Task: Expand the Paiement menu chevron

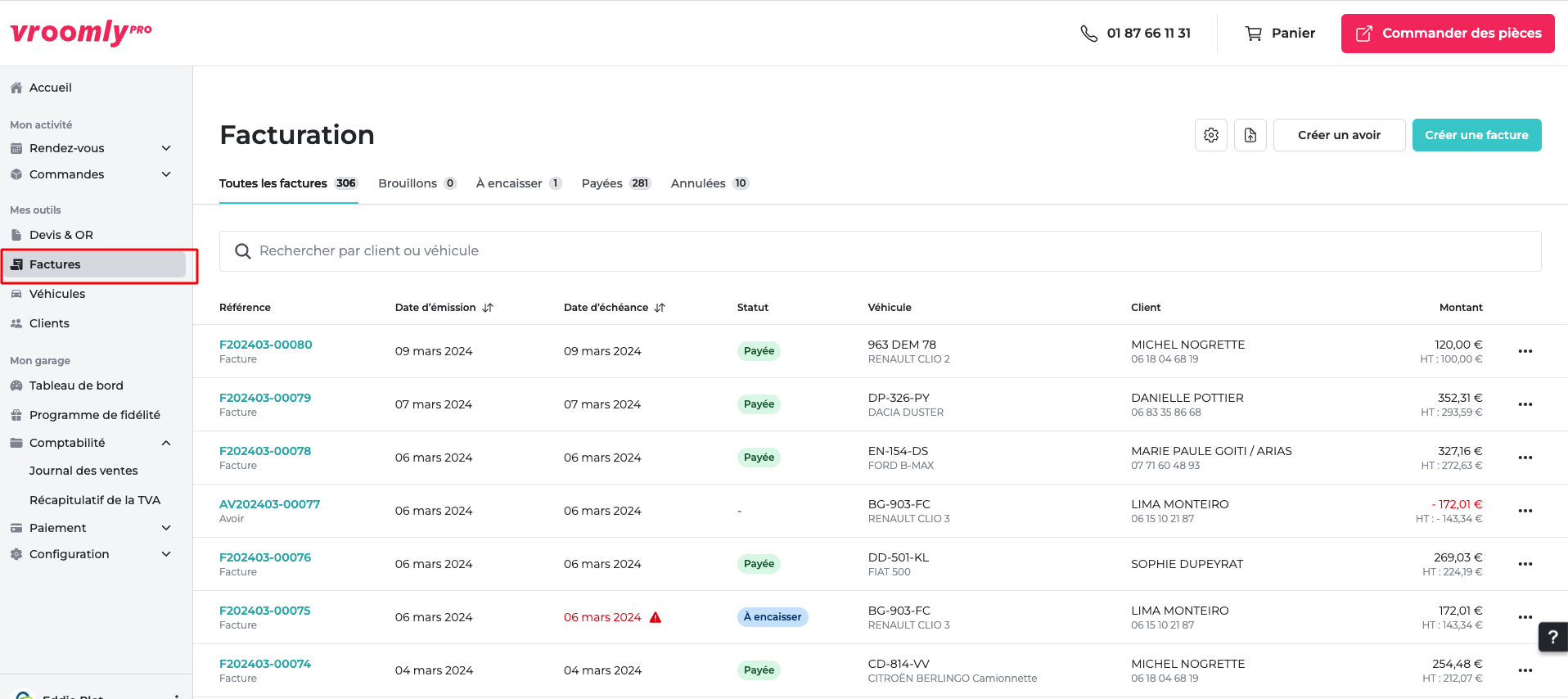Action: point(166,528)
